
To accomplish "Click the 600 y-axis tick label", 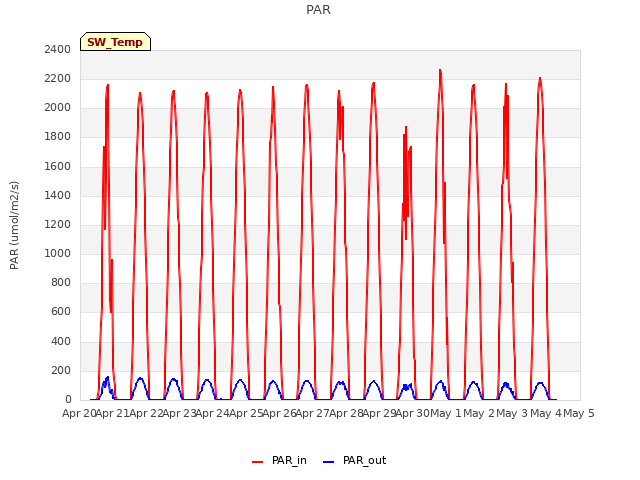I will 61,312.
